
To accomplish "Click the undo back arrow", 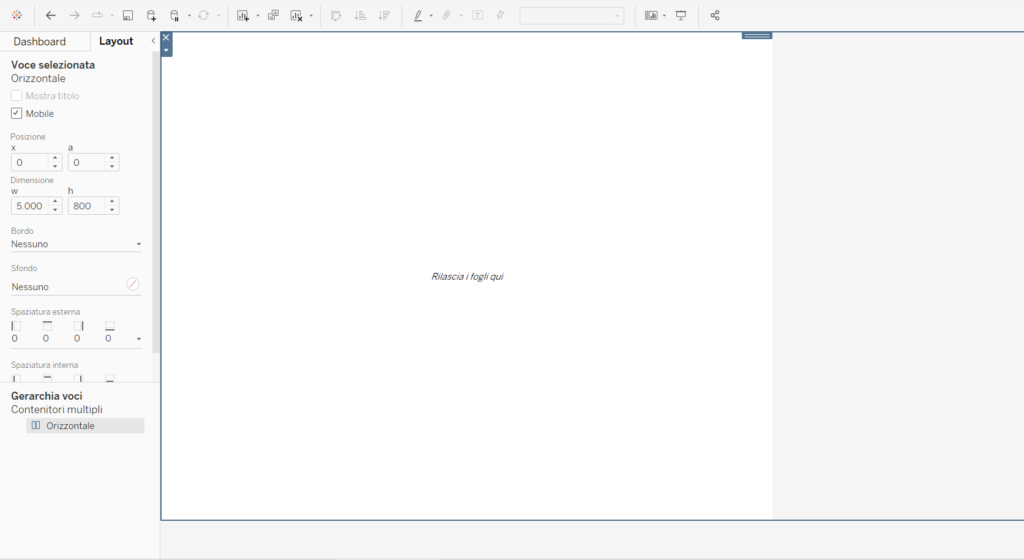I will tap(50, 16).
